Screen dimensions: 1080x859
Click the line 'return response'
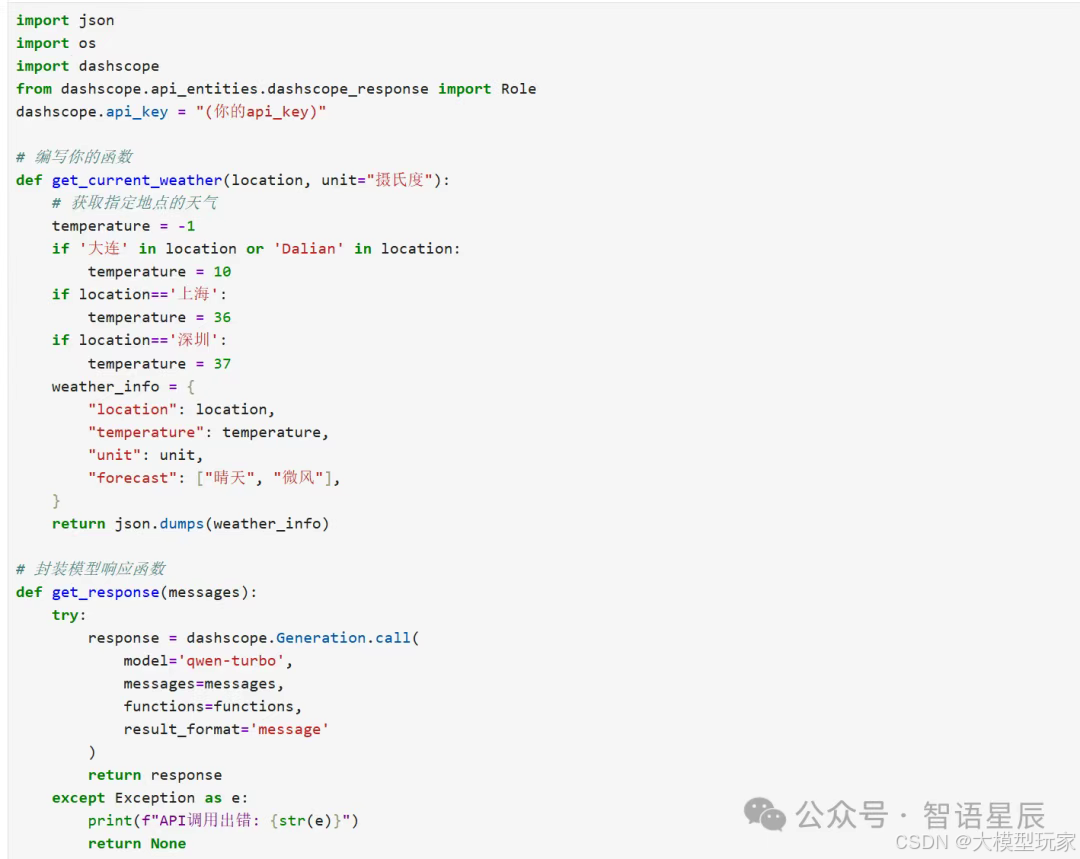[155, 776]
